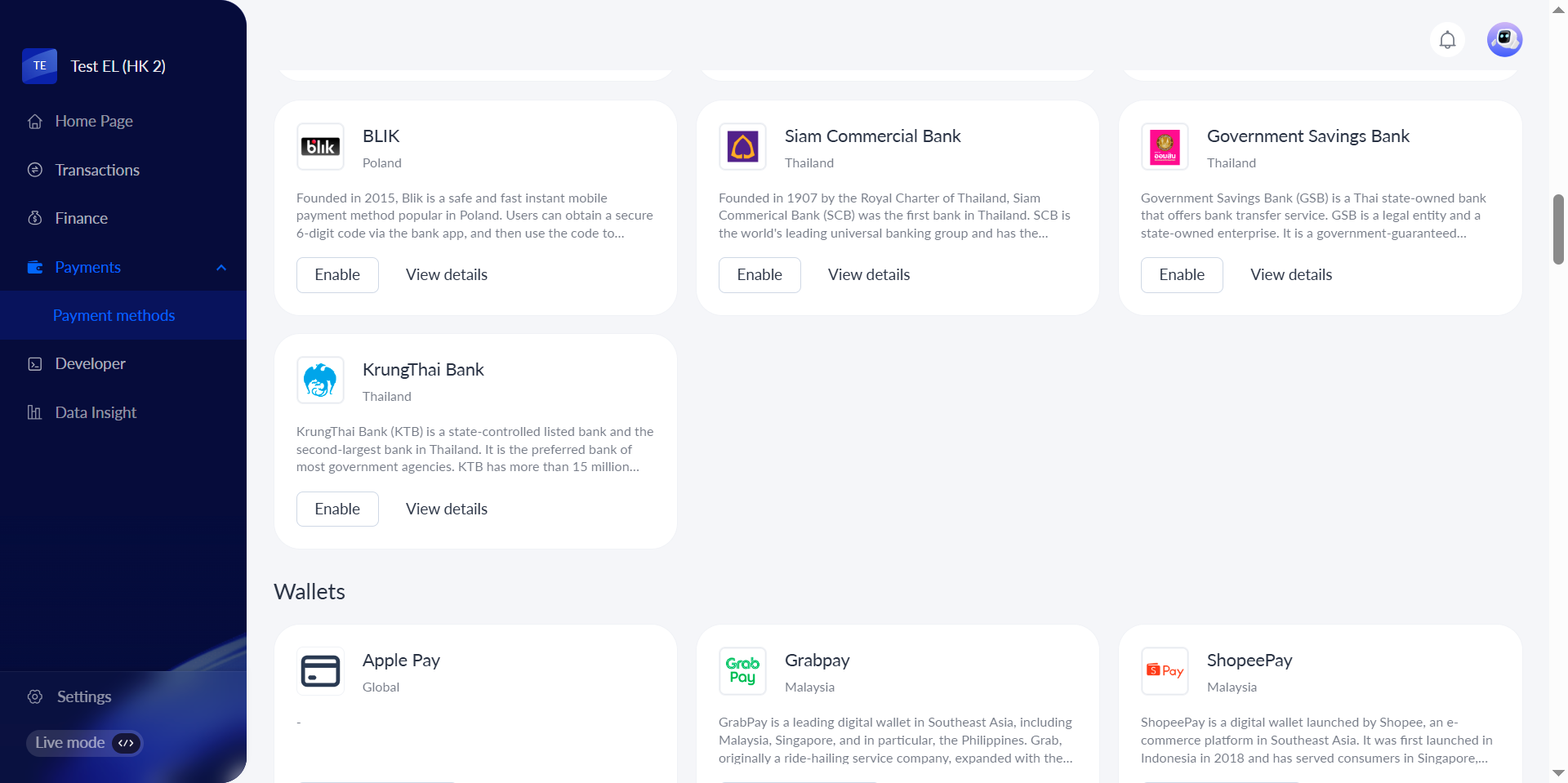Image resolution: width=1568 pixels, height=783 pixels.
Task: Open Developer section in sidebar
Action: tap(90, 363)
